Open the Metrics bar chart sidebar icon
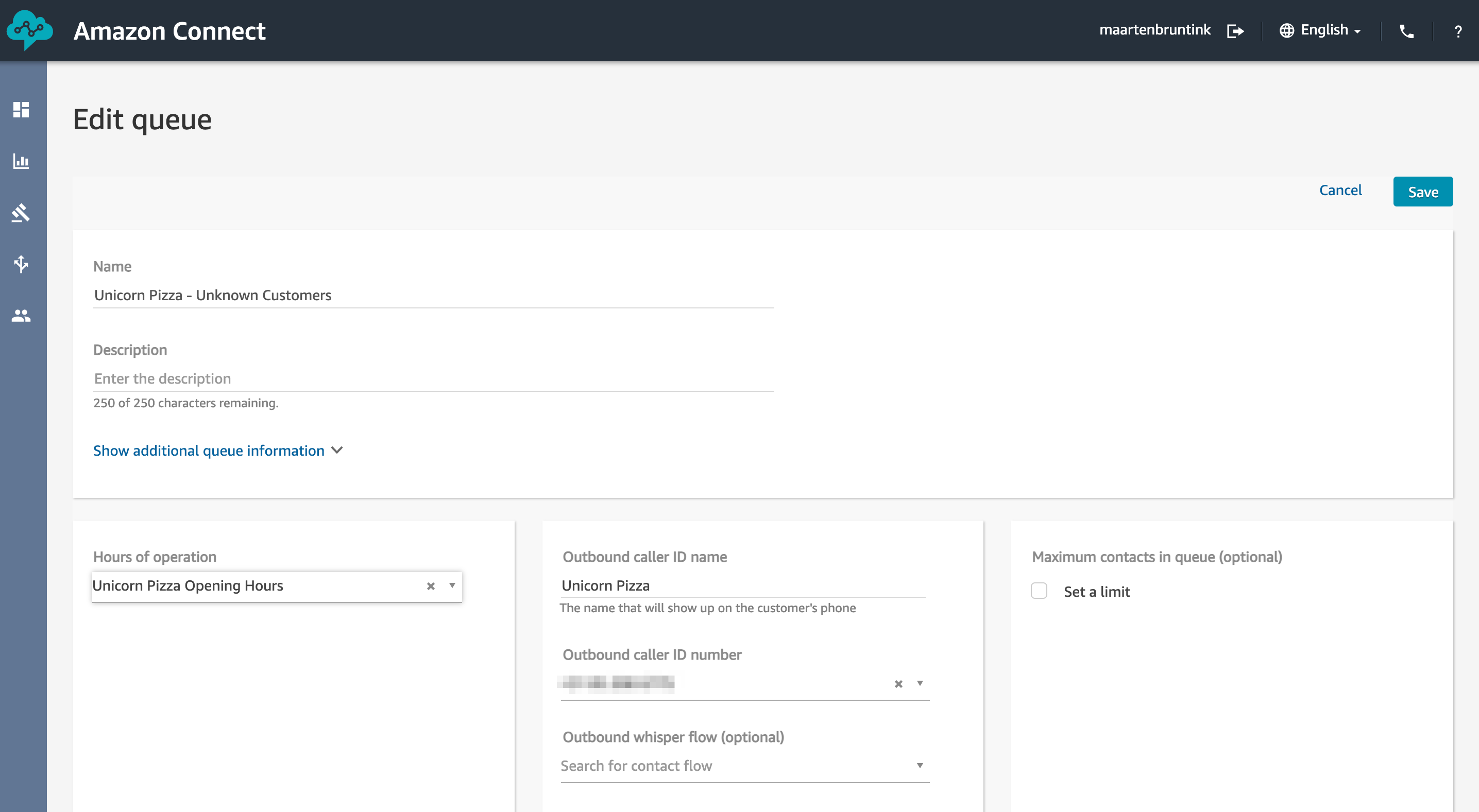This screenshot has height=812, width=1479. [21, 161]
